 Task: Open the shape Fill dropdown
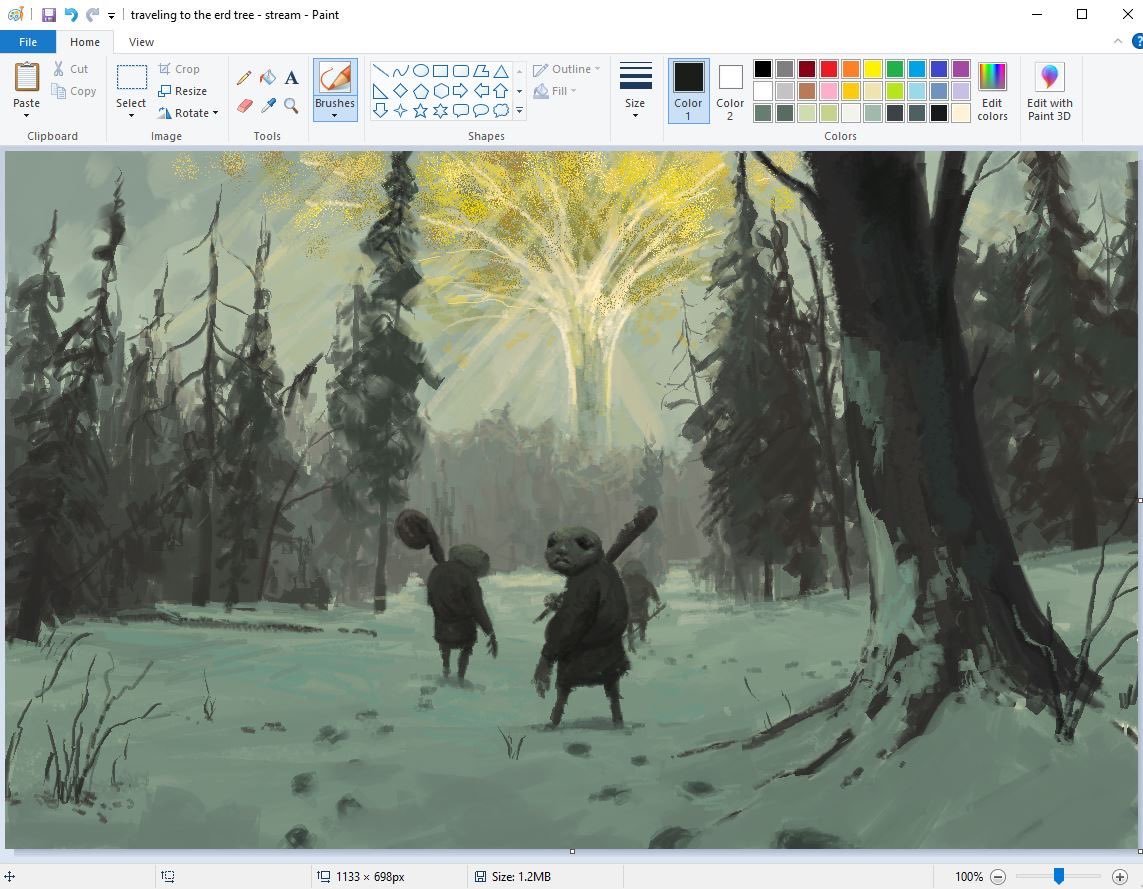click(555, 91)
